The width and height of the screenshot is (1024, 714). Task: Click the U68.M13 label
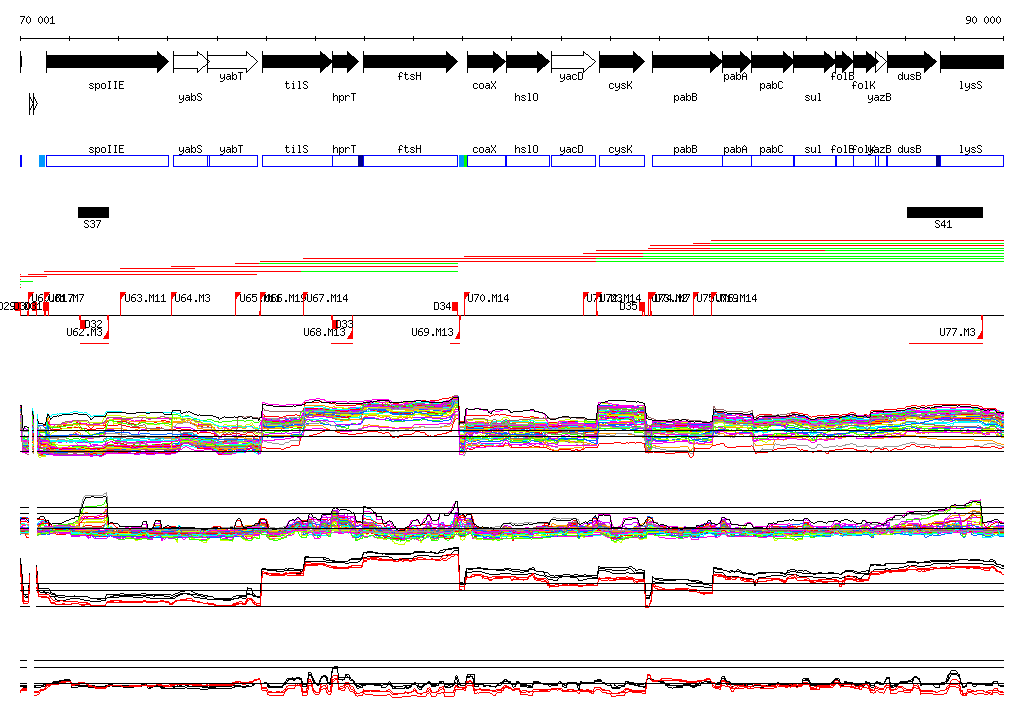324,333
